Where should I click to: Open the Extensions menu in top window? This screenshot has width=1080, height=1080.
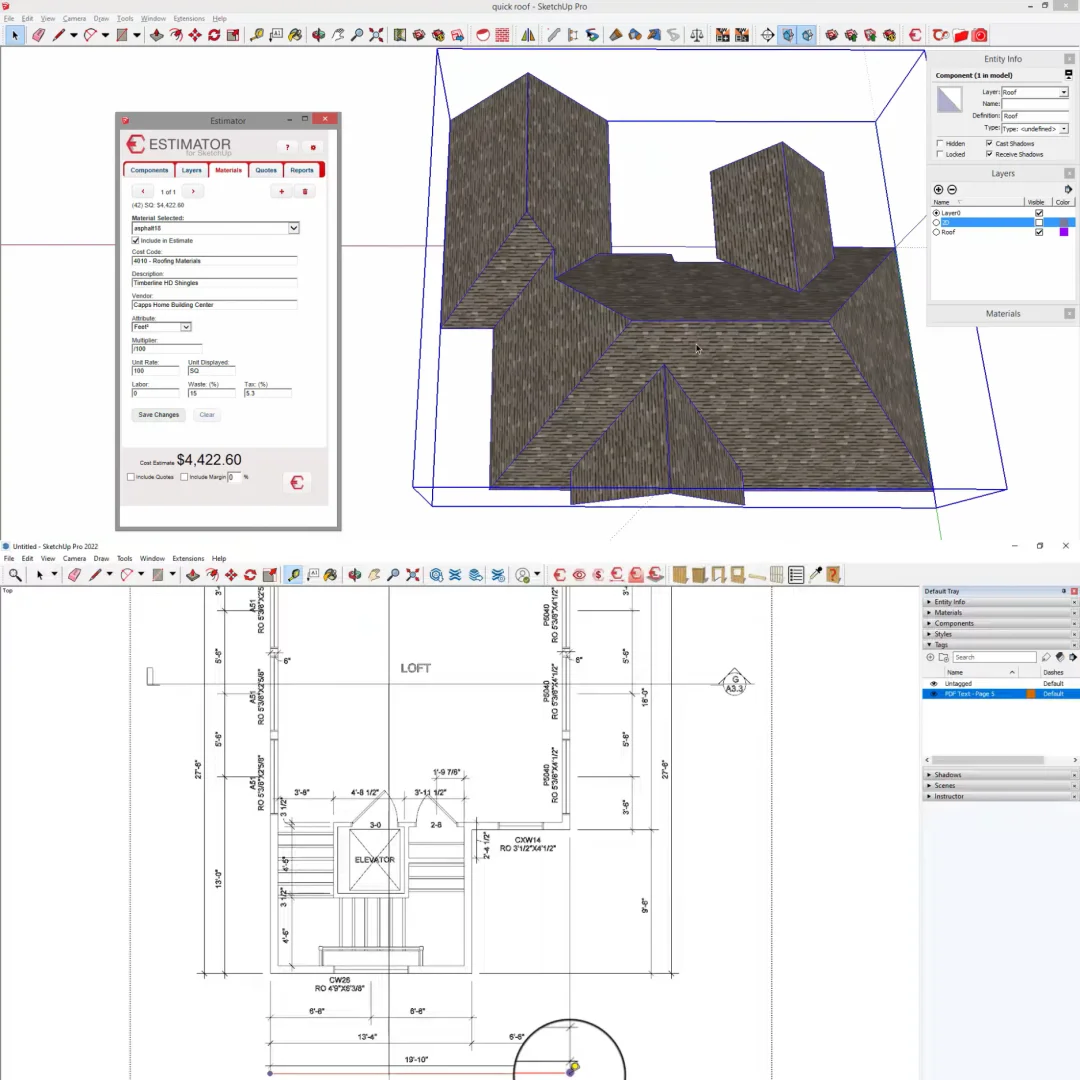pyautogui.click(x=188, y=18)
